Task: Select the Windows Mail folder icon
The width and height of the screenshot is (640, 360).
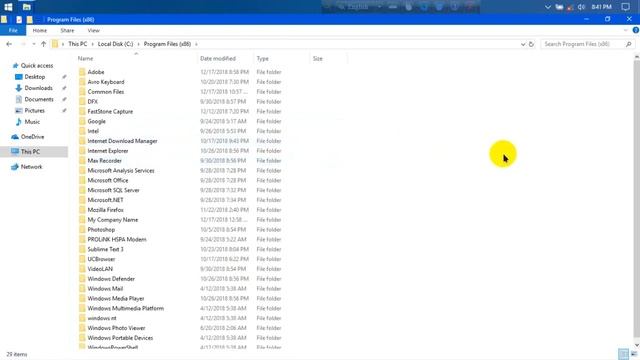Action: [82, 289]
